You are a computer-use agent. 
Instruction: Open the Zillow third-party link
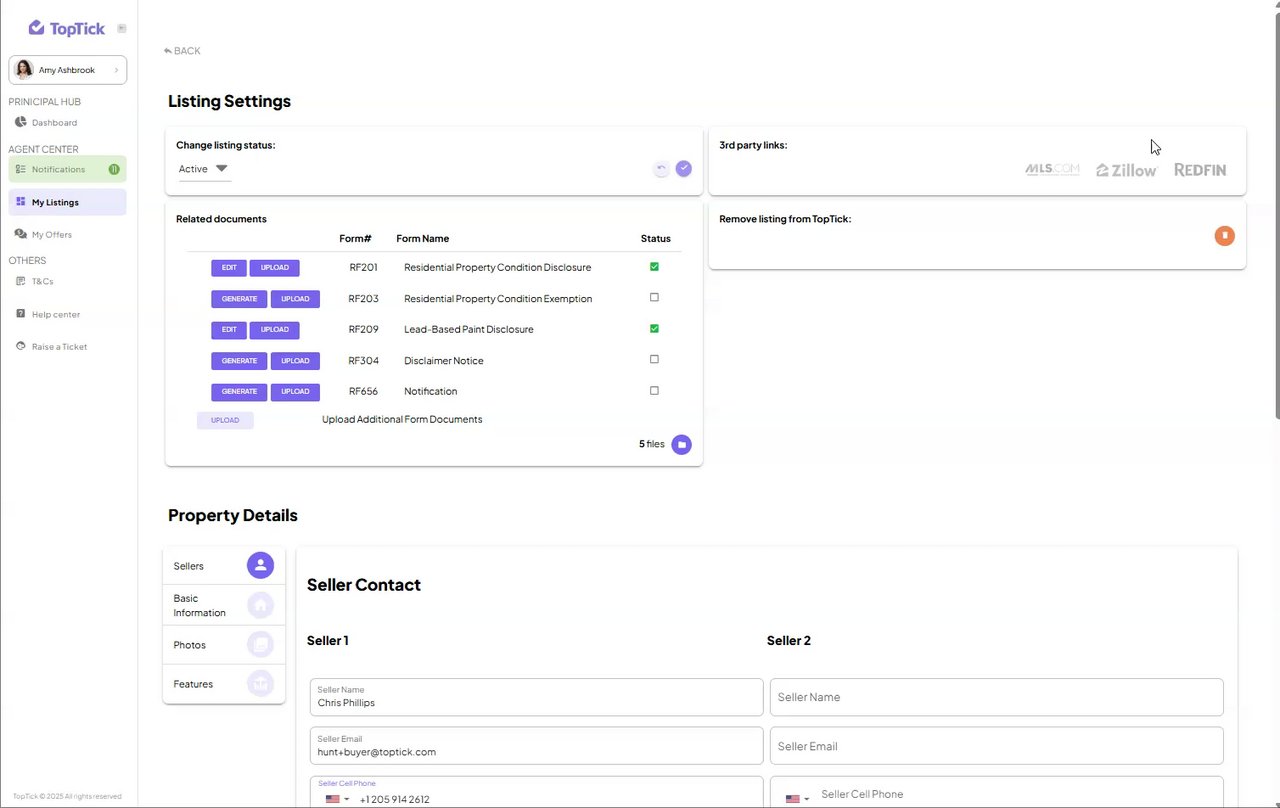pyautogui.click(x=1126, y=170)
